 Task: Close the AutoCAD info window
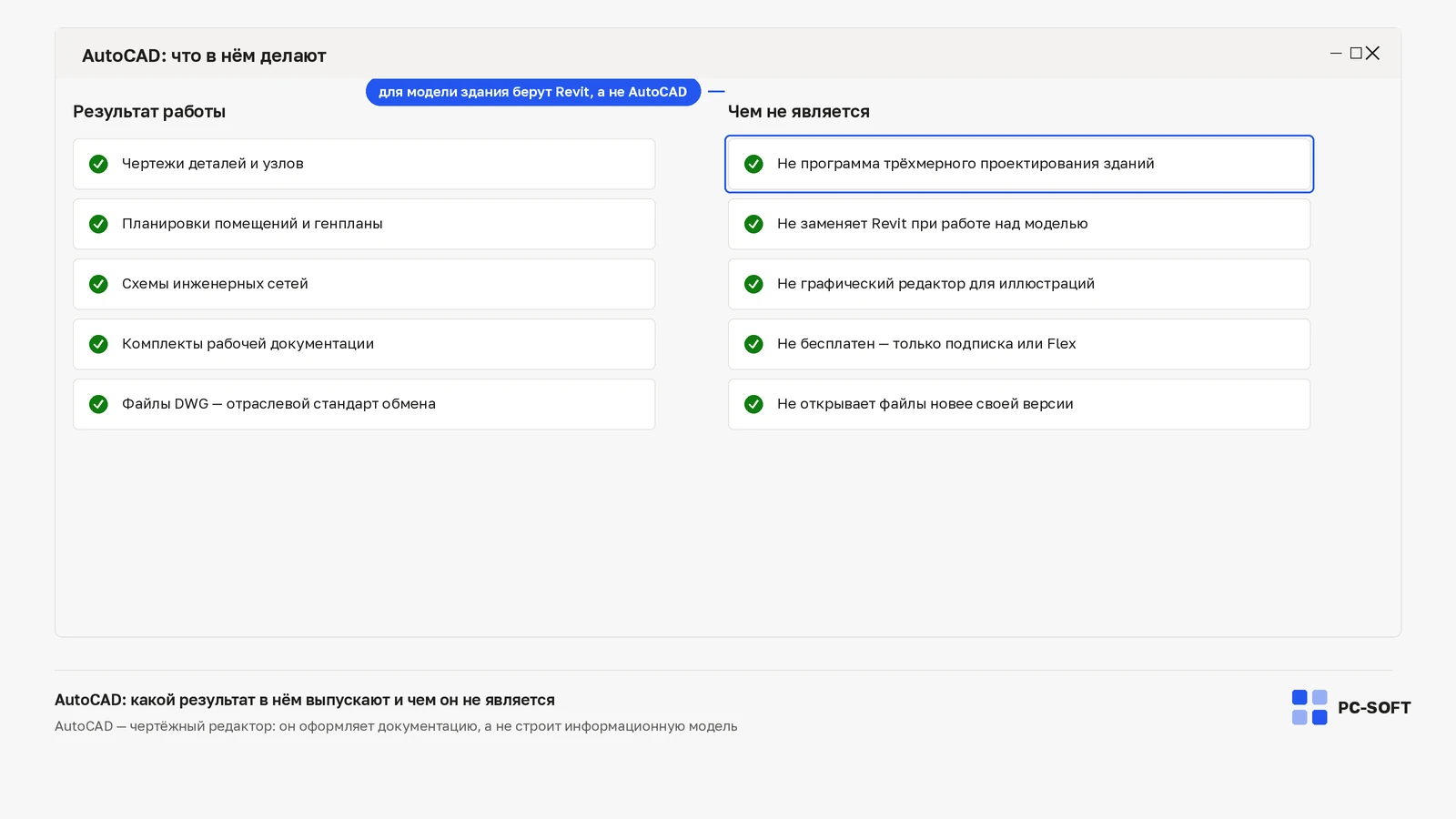pos(1372,54)
